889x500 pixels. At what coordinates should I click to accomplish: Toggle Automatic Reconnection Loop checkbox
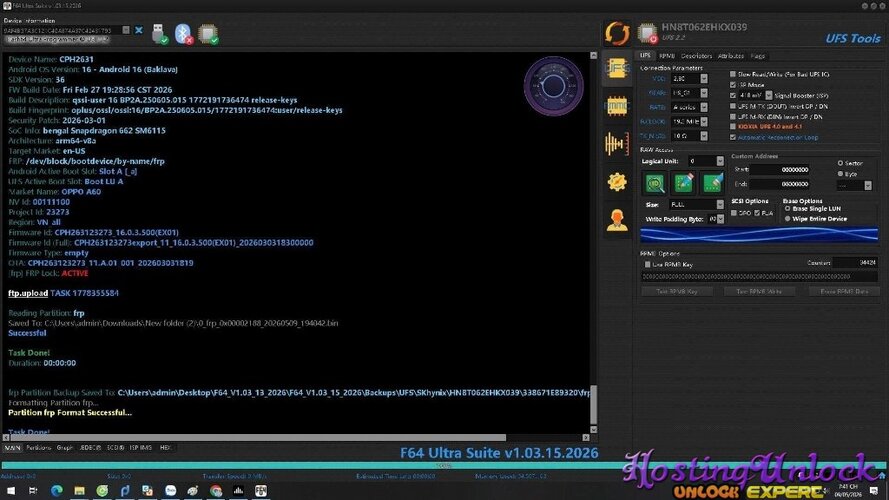[733, 137]
